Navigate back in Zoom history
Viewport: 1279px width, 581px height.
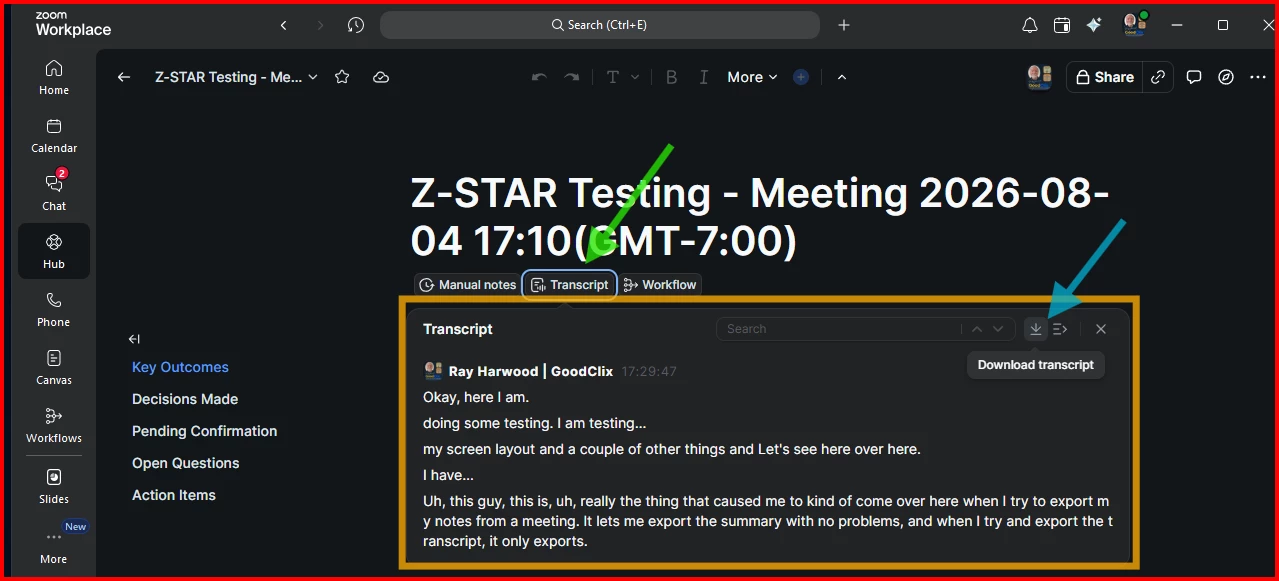point(284,25)
